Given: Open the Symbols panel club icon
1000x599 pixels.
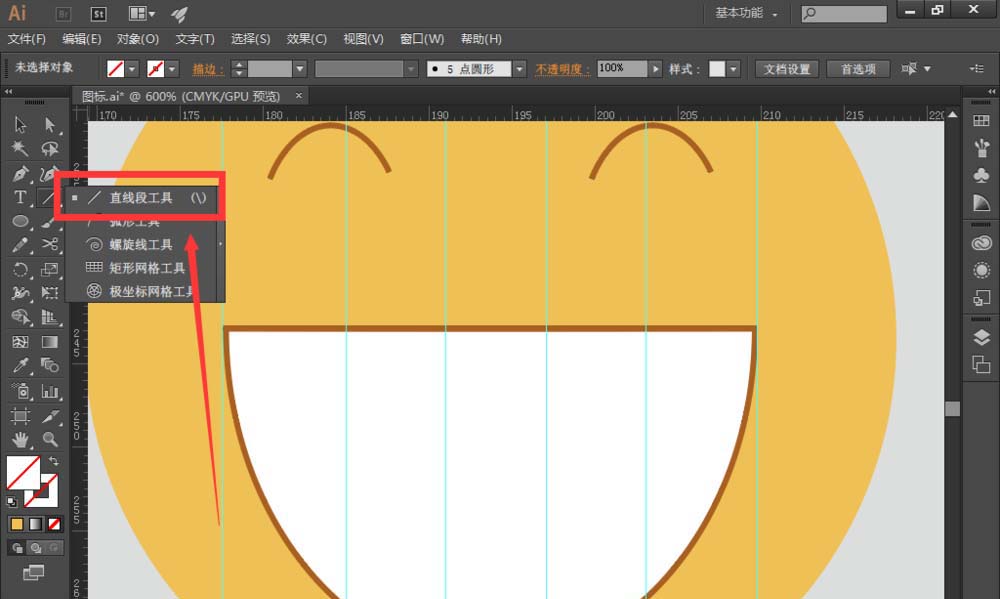Looking at the screenshot, I should click(981, 175).
